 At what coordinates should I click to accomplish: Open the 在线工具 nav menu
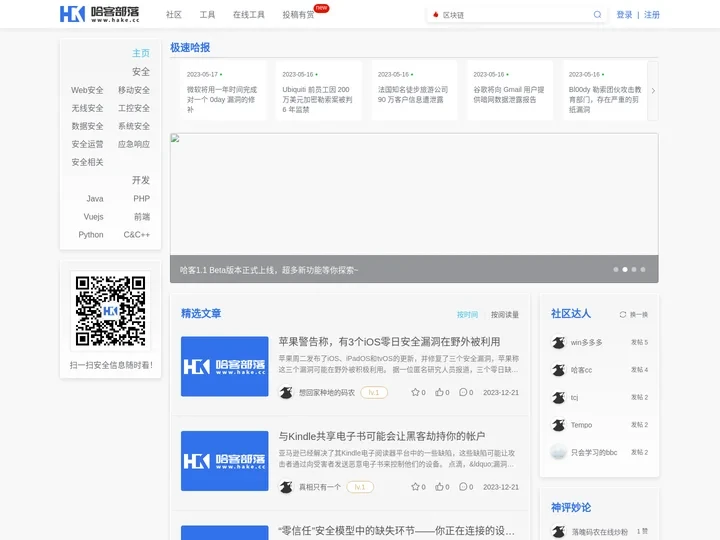(x=248, y=15)
